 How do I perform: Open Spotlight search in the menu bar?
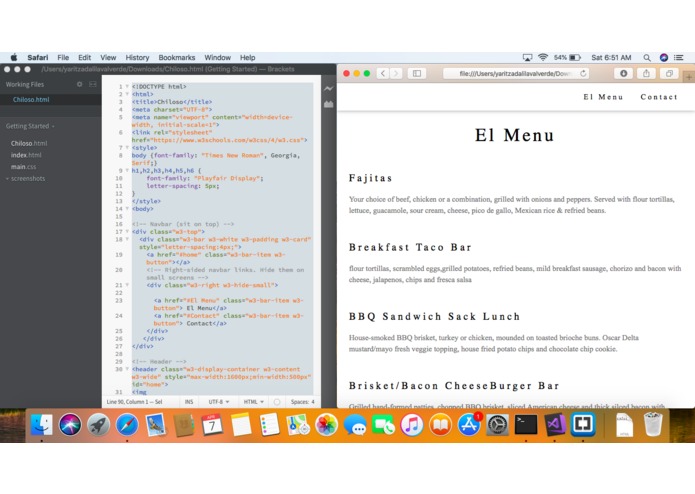[x=647, y=58]
